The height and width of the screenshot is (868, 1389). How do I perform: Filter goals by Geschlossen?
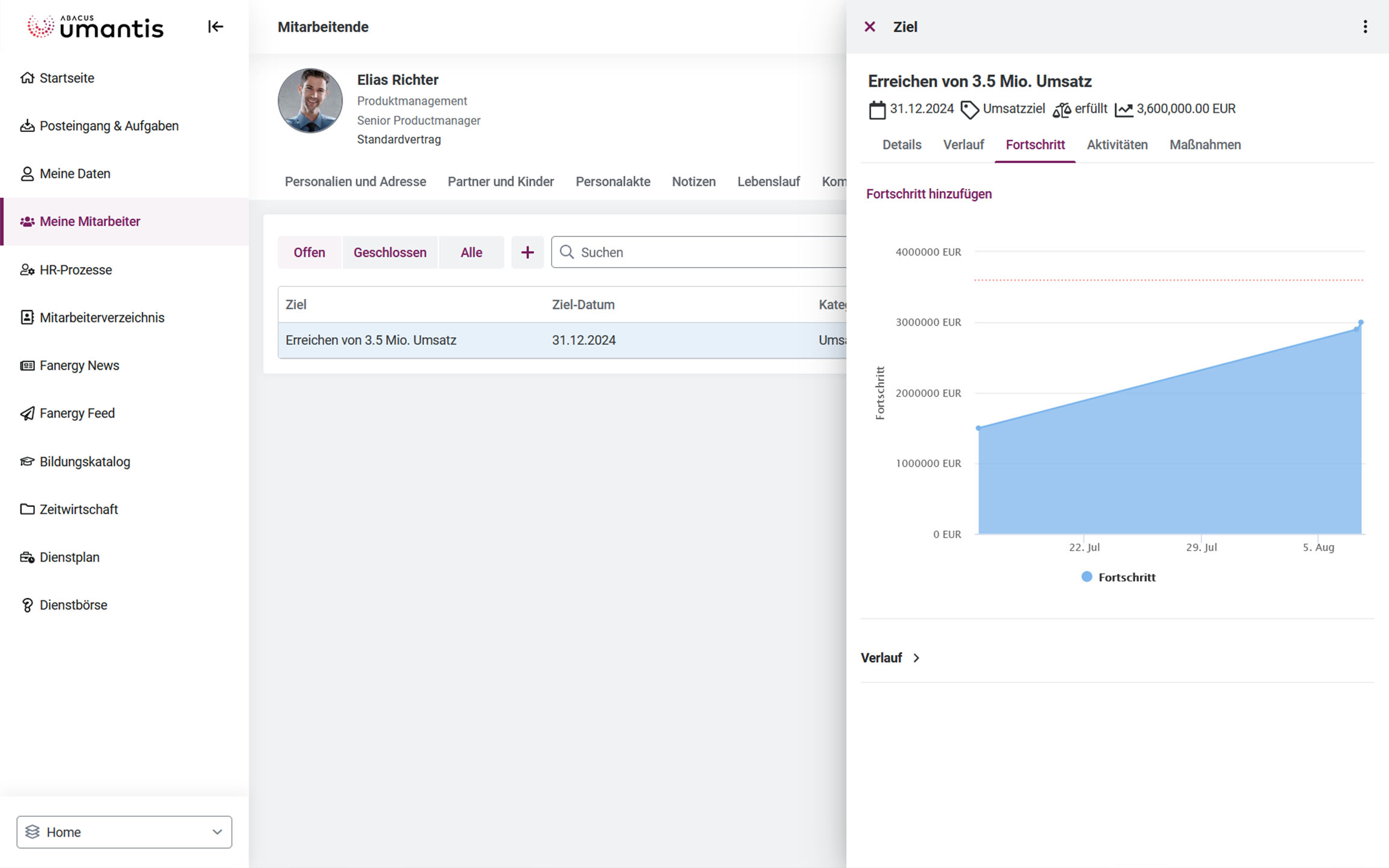(389, 252)
